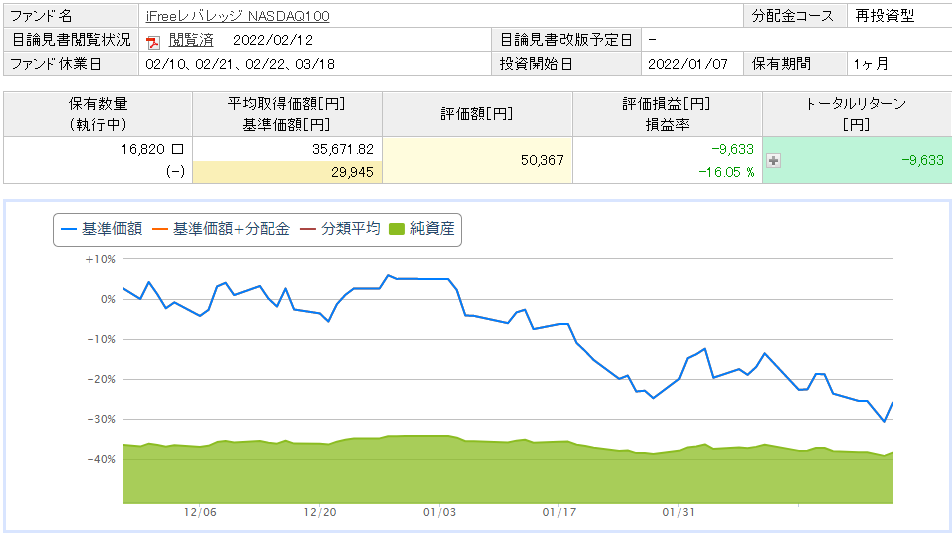Select the 再投資型 distribution course value
Image resolution: width=952 pixels, height=533 pixels.
click(885, 16)
